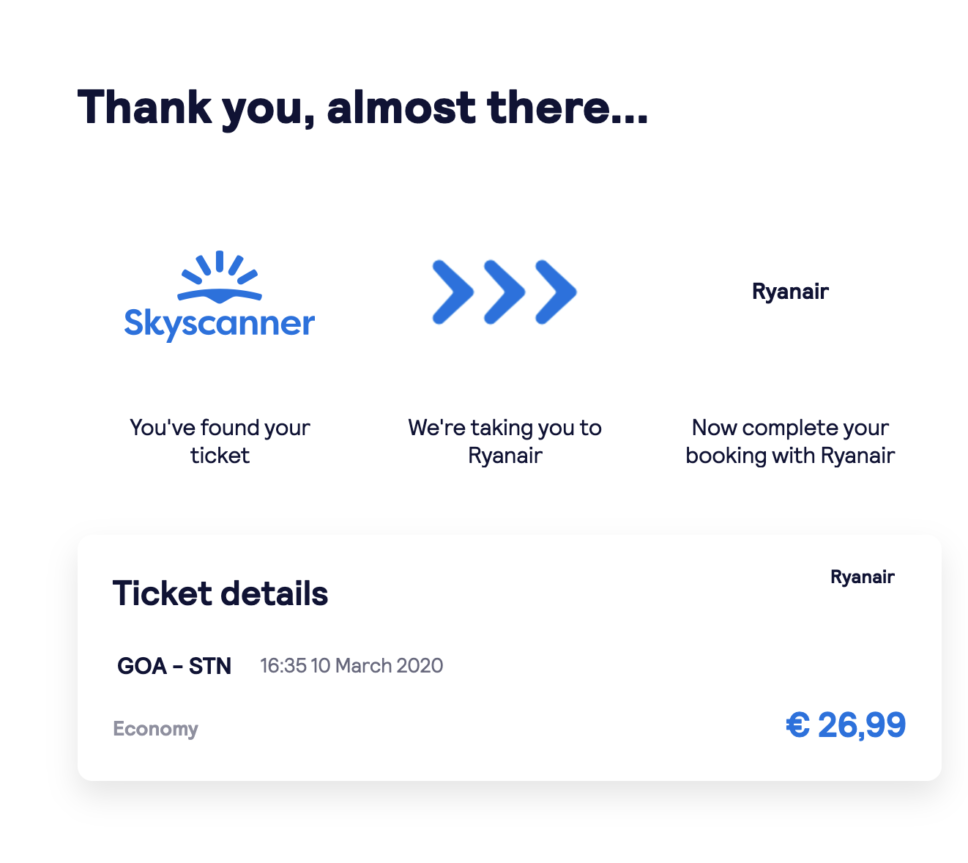Select the Economy fare class label
Viewport: 968px width, 863px height.
pyautogui.click(x=156, y=729)
